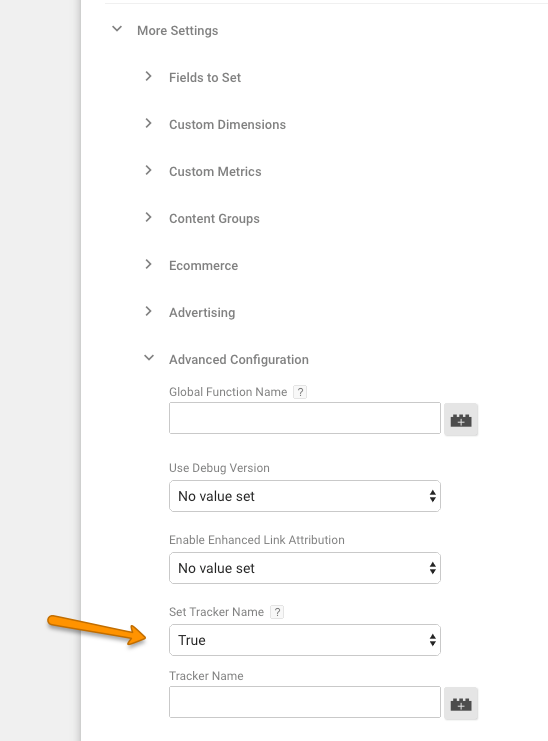Expand the Custom Metrics section
This screenshot has height=741, width=548.
[x=148, y=170]
